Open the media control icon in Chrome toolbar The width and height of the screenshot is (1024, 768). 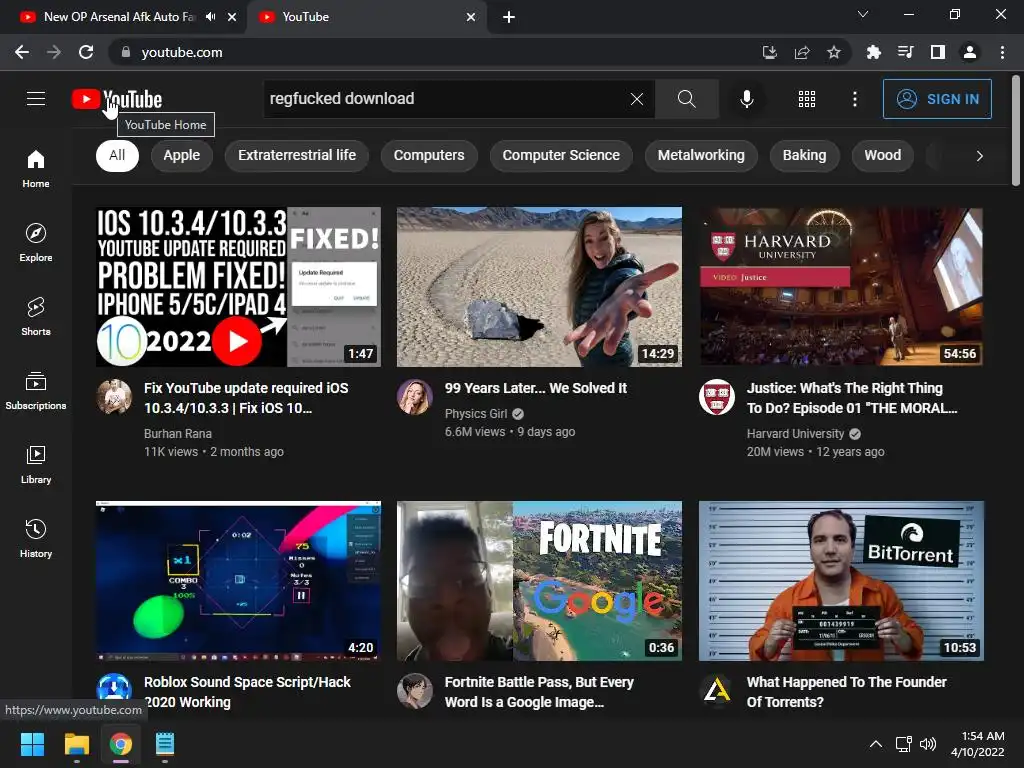tap(905, 52)
